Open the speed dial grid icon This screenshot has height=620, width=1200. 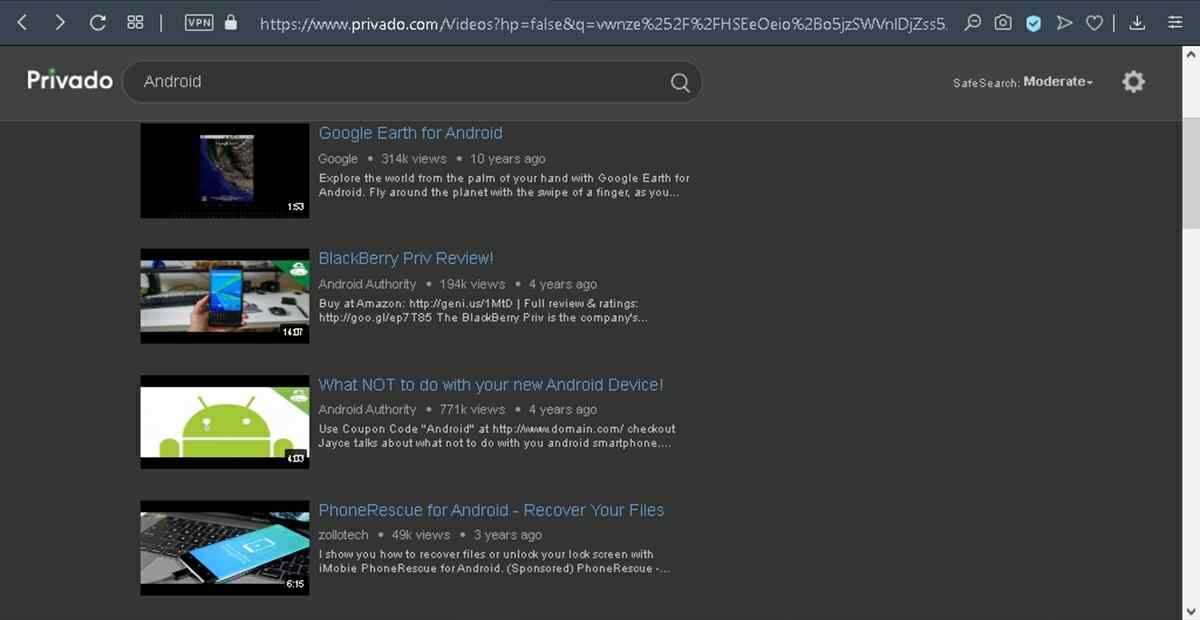(x=135, y=22)
